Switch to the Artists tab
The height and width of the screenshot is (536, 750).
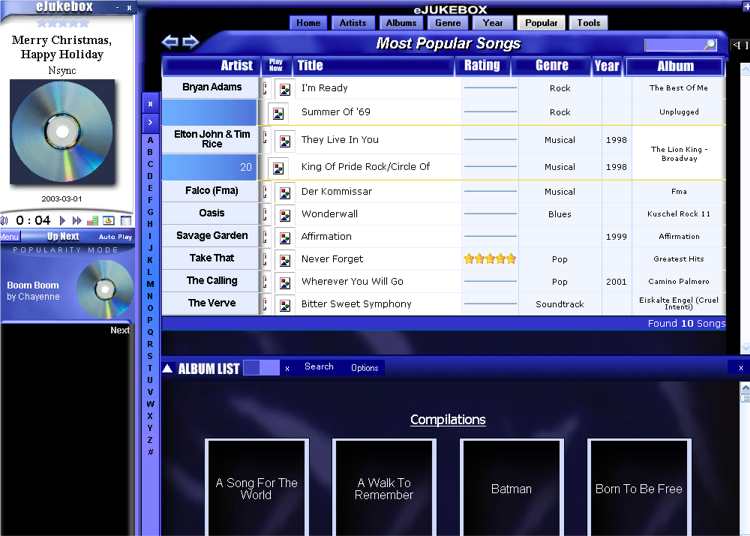353,23
